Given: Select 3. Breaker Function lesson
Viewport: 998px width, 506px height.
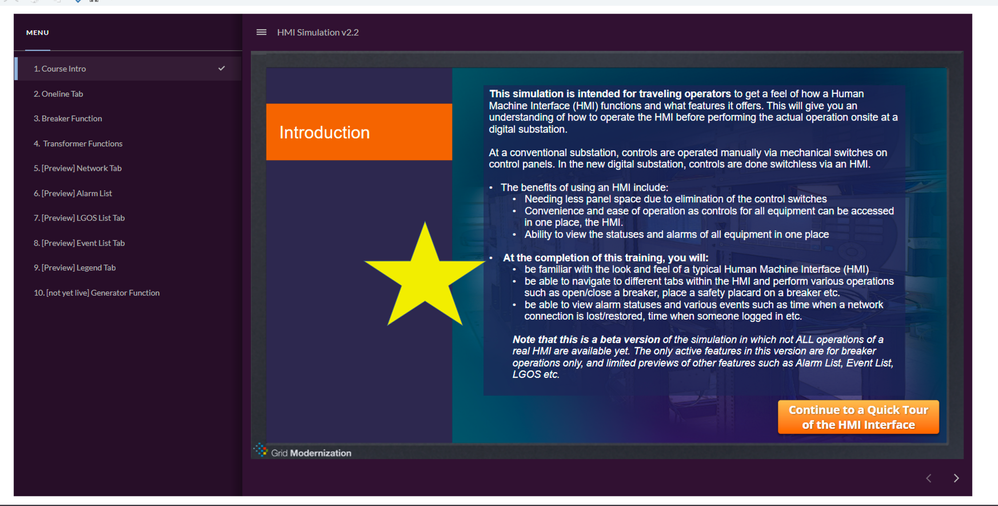Looking at the screenshot, I should [x=128, y=118].
